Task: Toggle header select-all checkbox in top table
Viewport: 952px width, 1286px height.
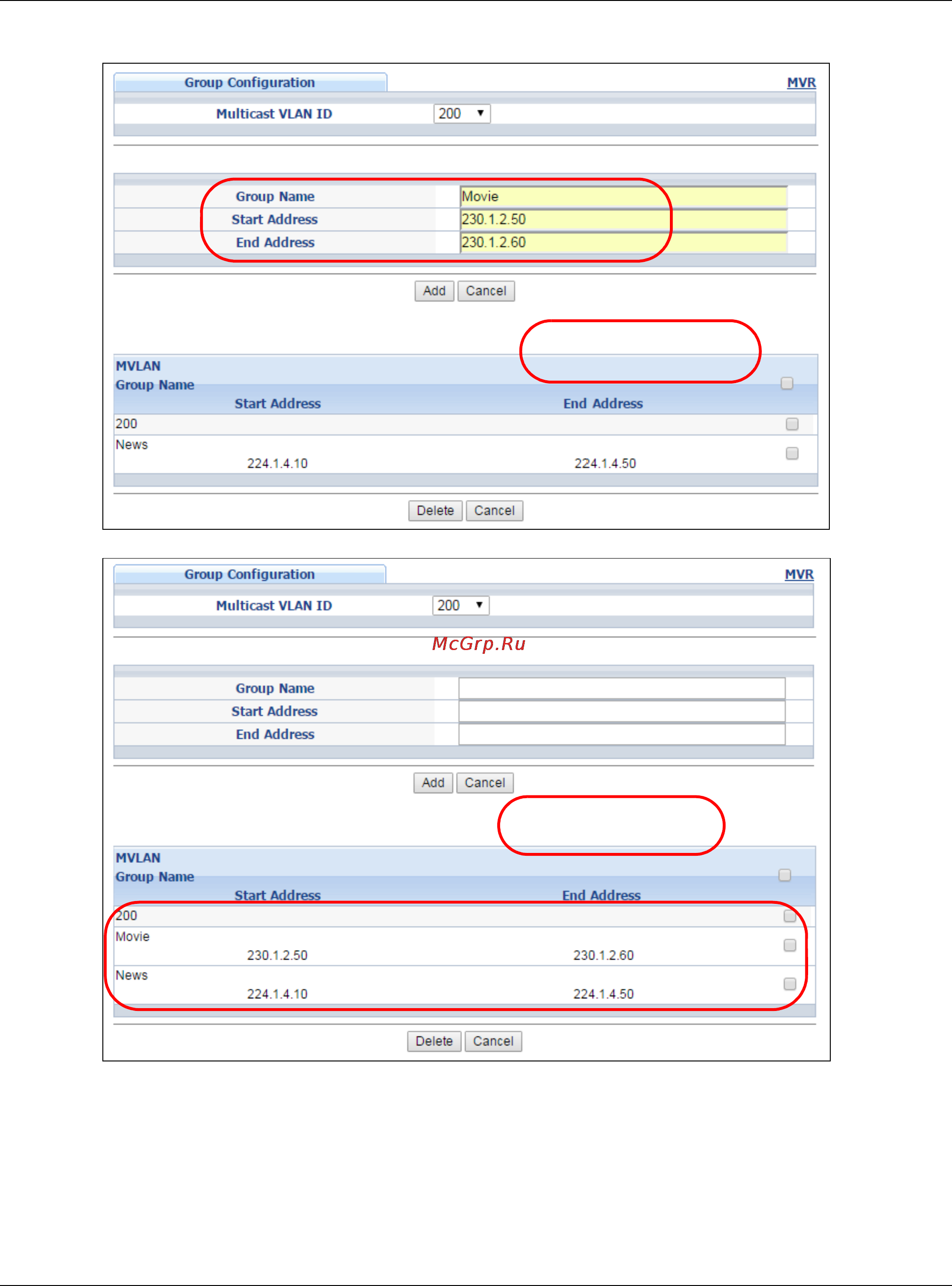Action: (787, 384)
